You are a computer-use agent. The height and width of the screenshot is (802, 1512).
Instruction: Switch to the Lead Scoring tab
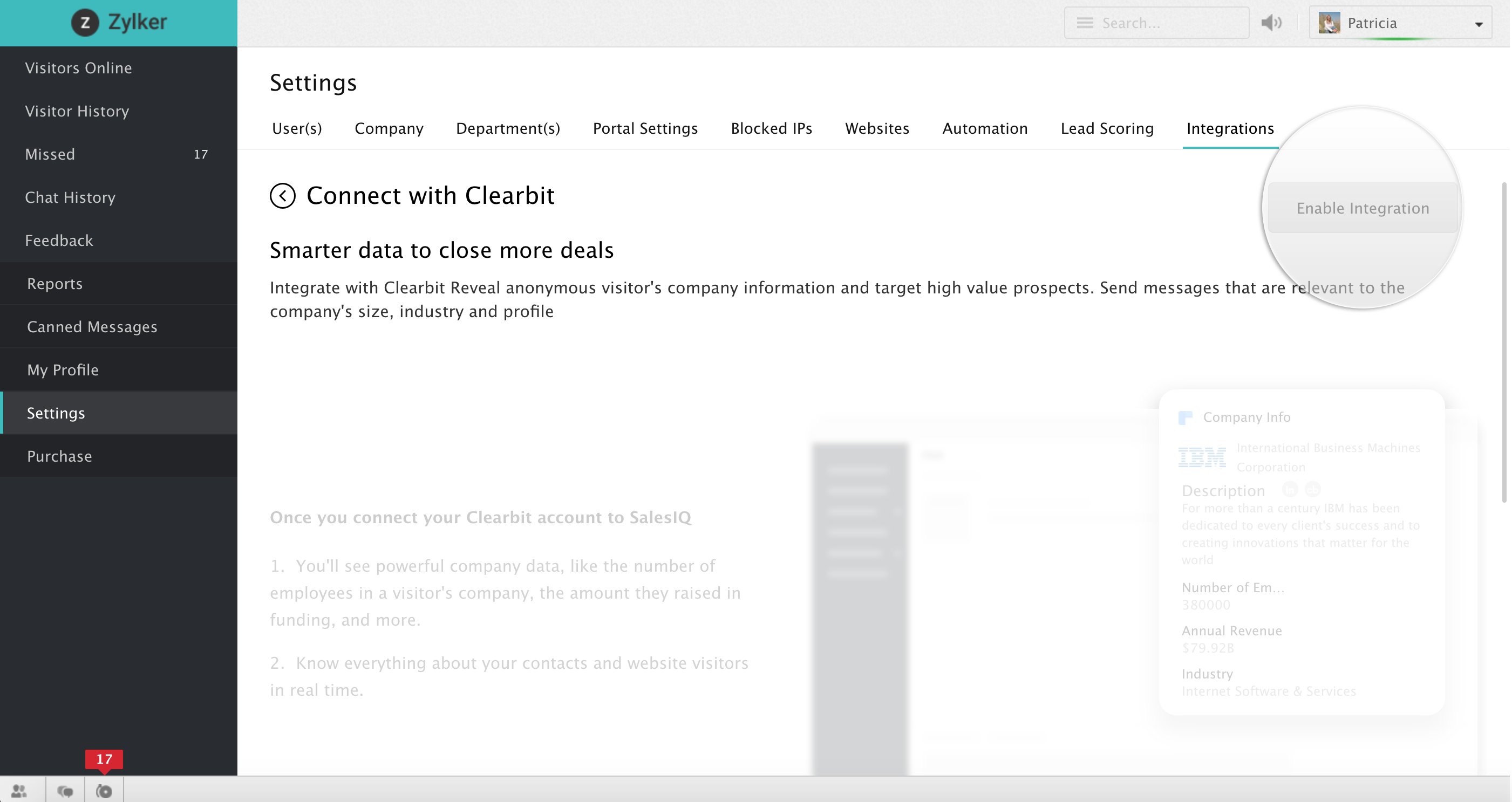[1106, 128]
